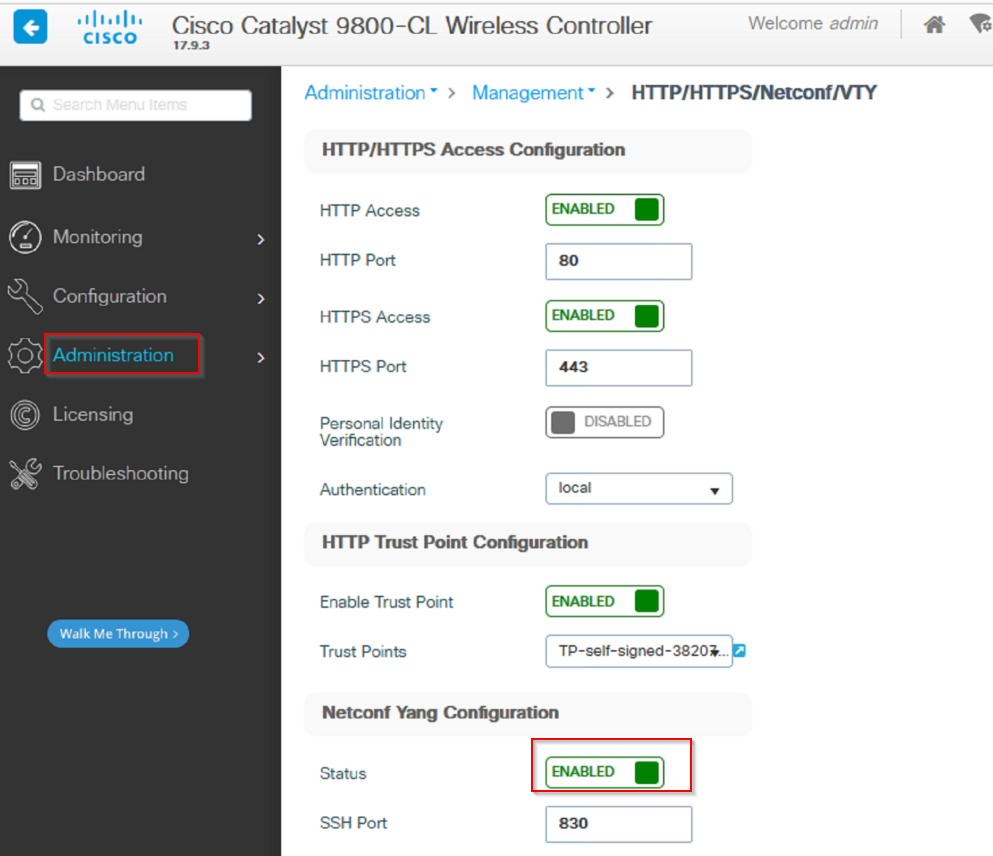Click the Walk Me Through button
The width and height of the screenshot is (993, 856).
118,634
